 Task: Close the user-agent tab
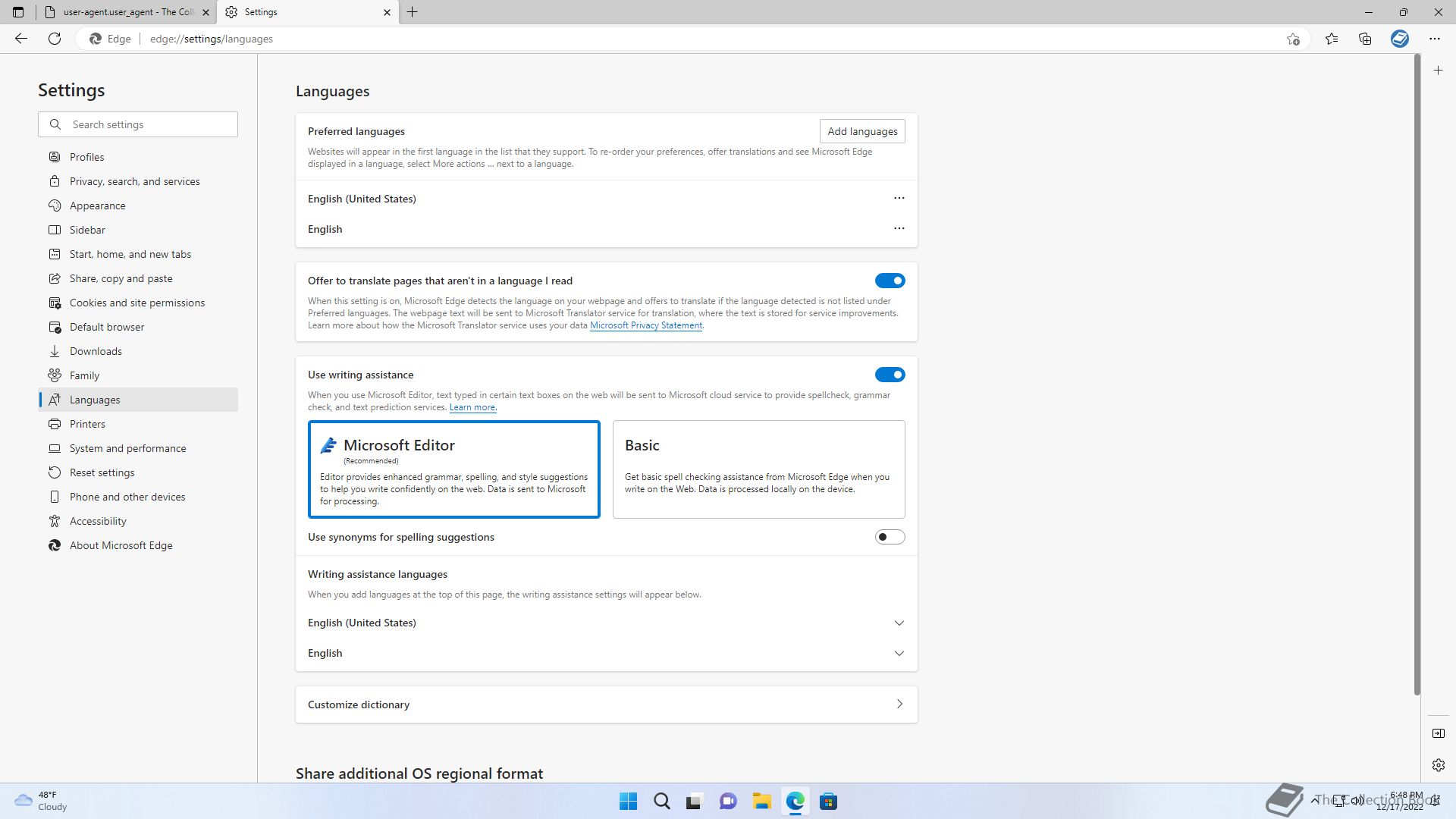pos(206,12)
